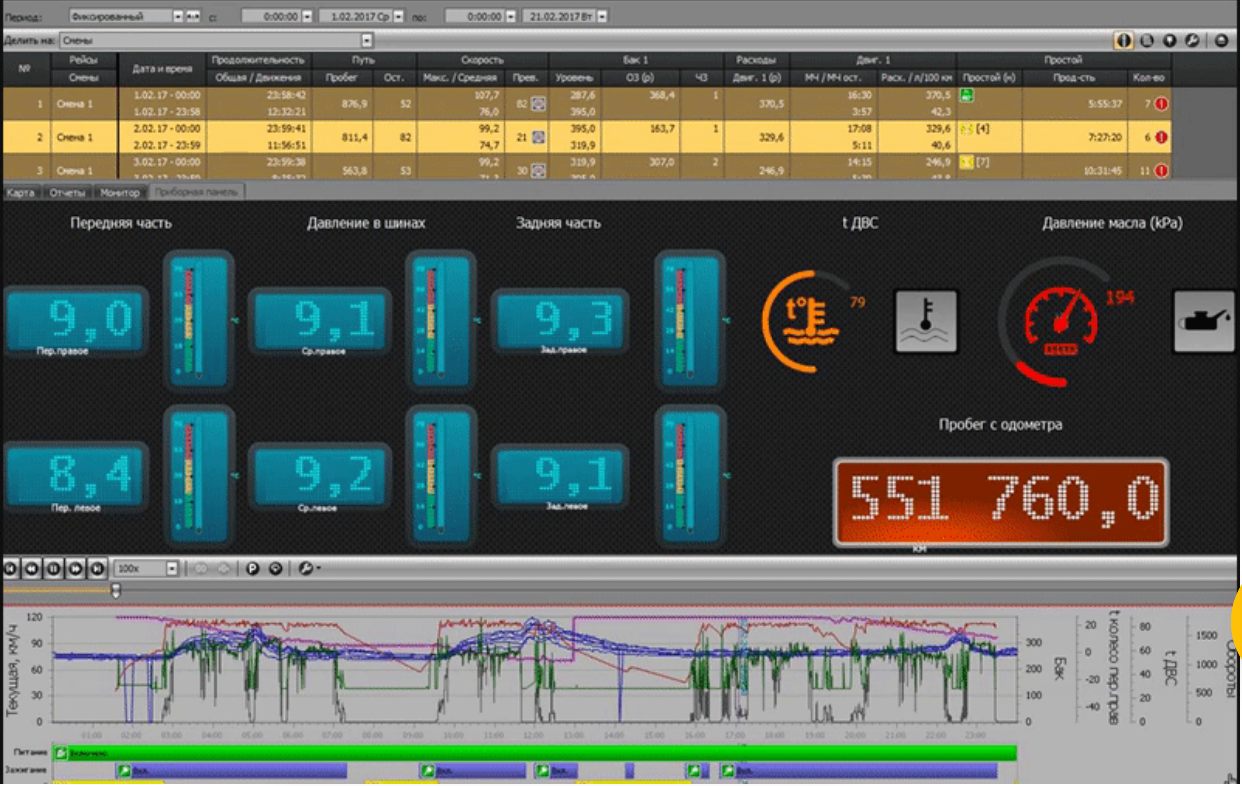Screen dimensions: 1242x786
Task: Click the highlighted first round toolbar icon top right
Action: [x=1125, y=41]
